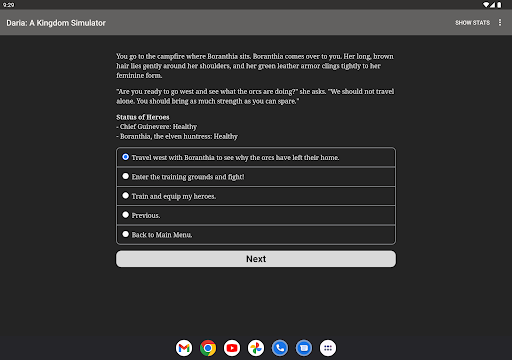Click Chief Guinevere: Healthy status line
512x360 pixels.
pos(157,127)
